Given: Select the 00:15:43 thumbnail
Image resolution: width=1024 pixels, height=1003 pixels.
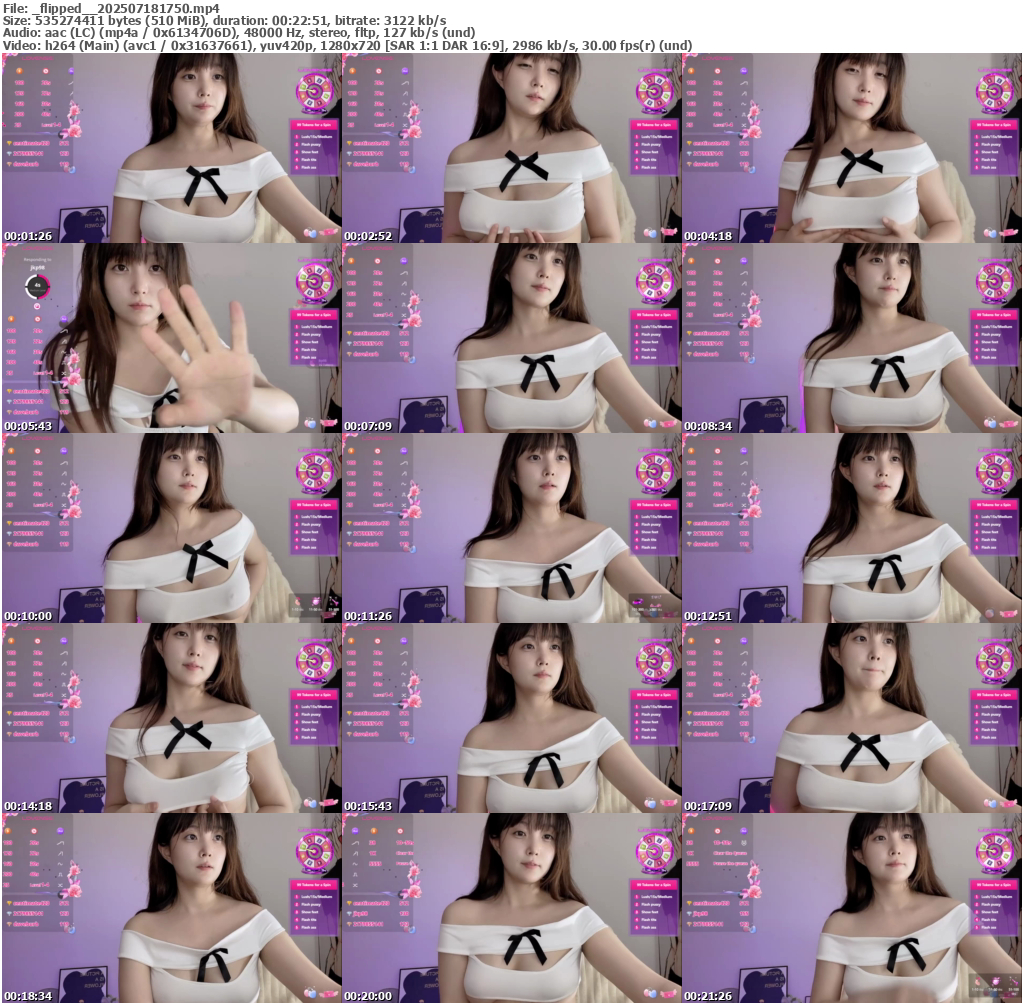Looking at the screenshot, I should (511, 718).
